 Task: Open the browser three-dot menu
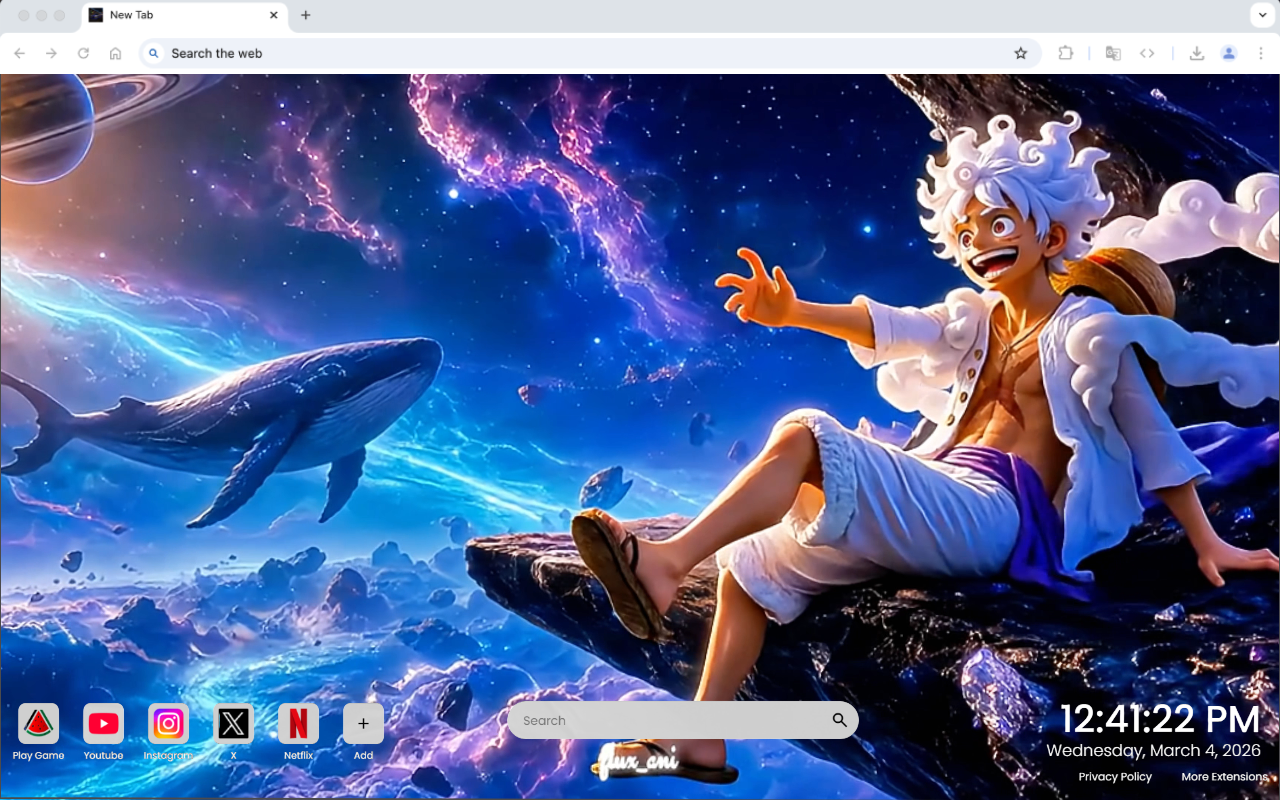coord(1261,53)
